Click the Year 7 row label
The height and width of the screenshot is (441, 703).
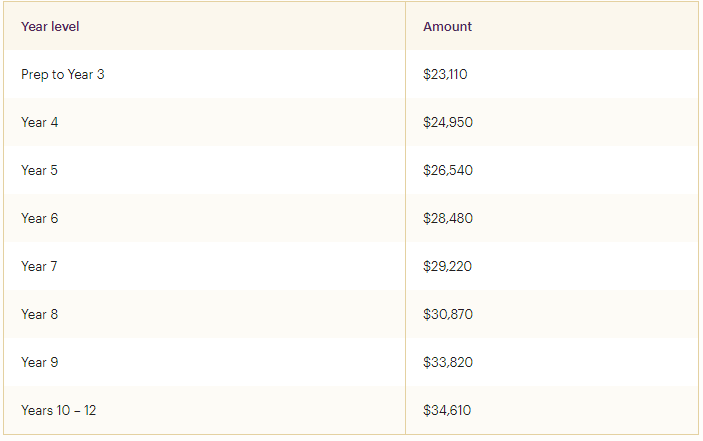click(x=39, y=266)
